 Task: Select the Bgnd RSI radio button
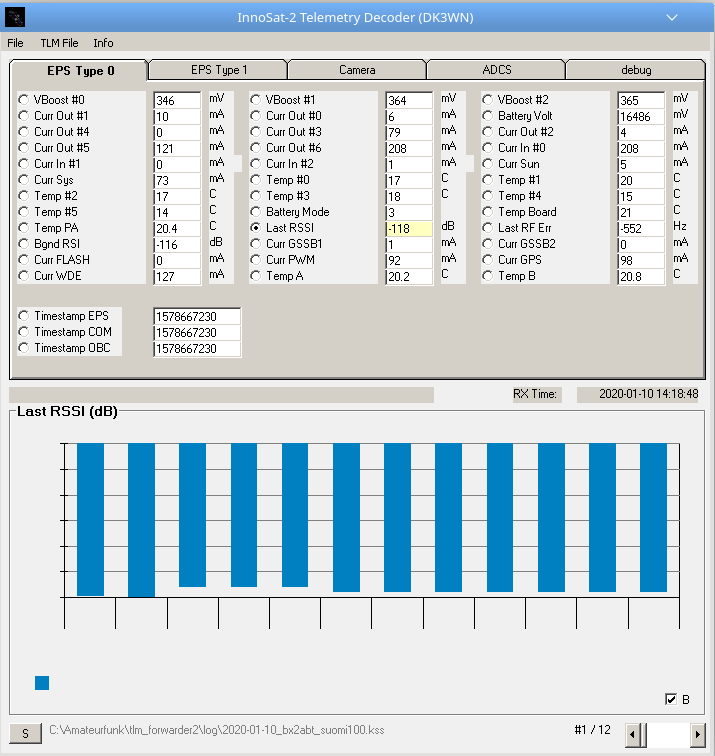pyautogui.click(x=24, y=244)
